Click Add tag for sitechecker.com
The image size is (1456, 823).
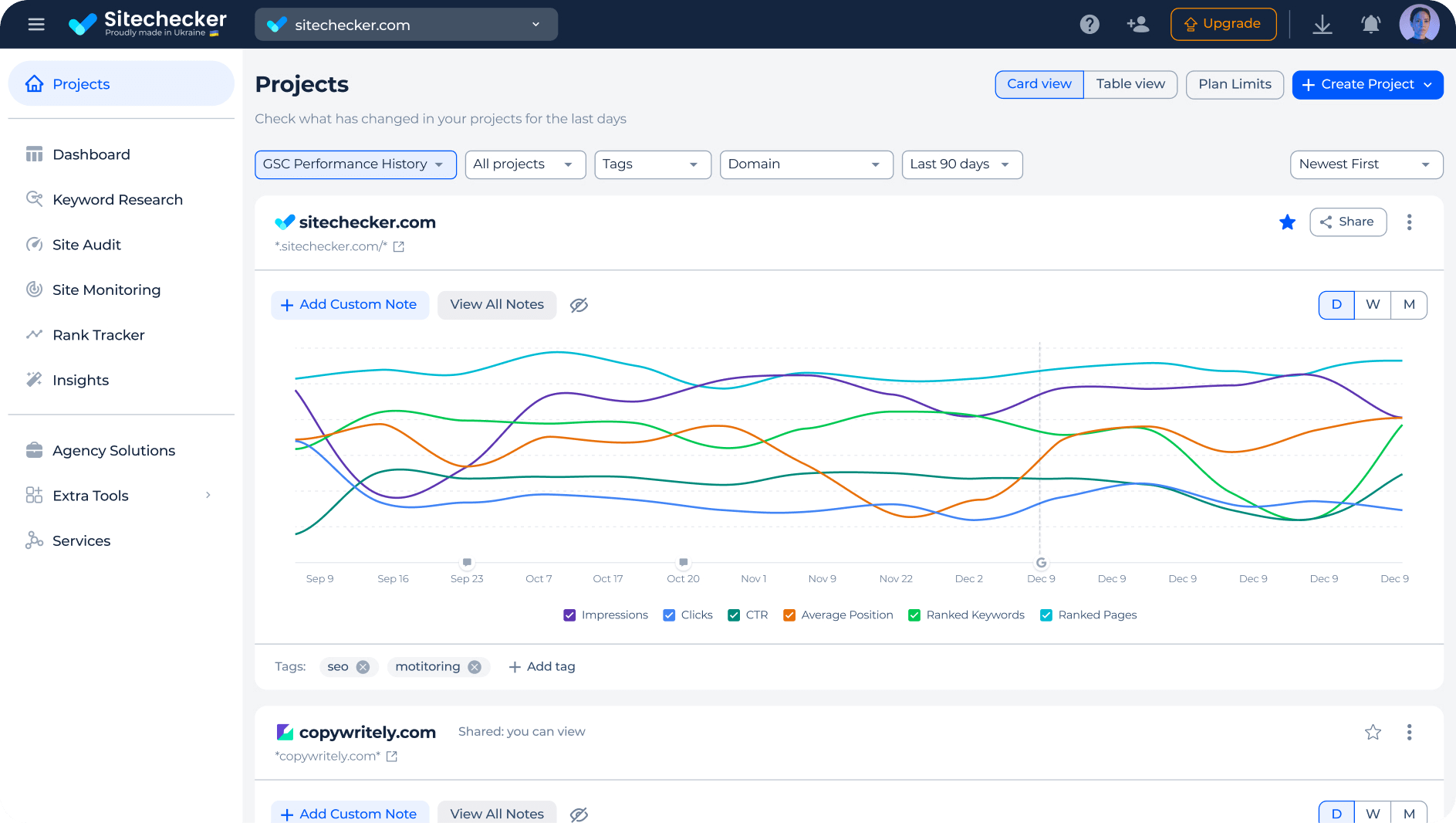click(x=542, y=667)
